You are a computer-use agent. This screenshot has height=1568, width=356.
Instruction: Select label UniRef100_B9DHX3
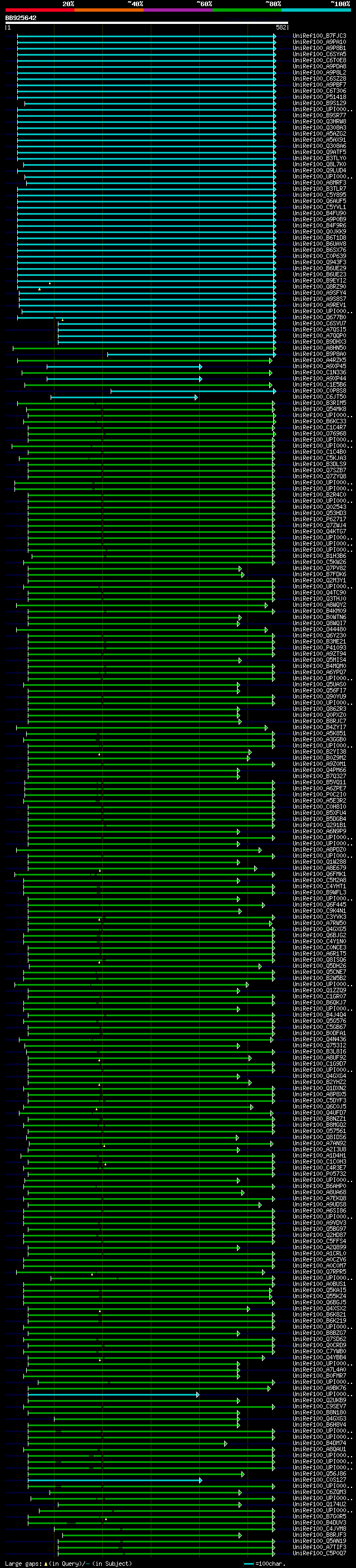click(319, 342)
